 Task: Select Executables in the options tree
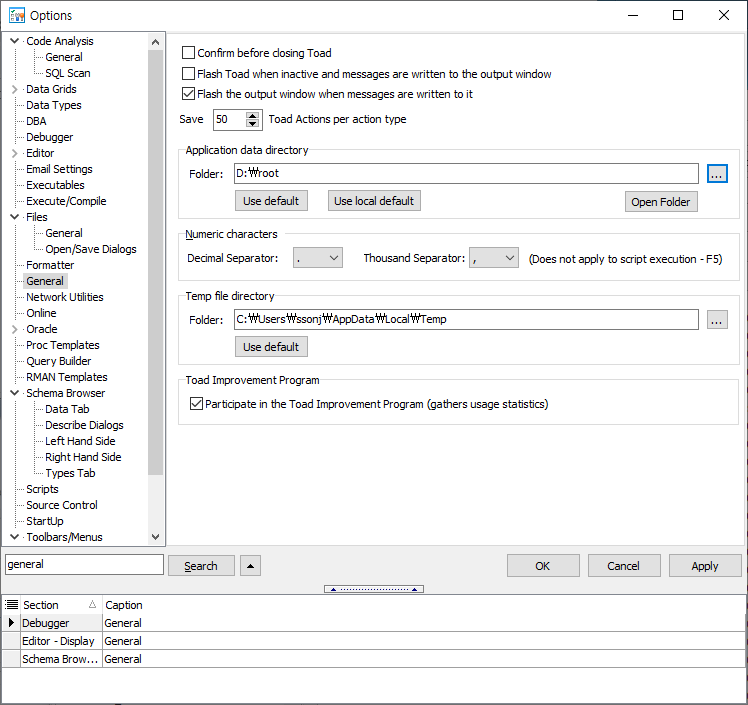[x=55, y=185]
